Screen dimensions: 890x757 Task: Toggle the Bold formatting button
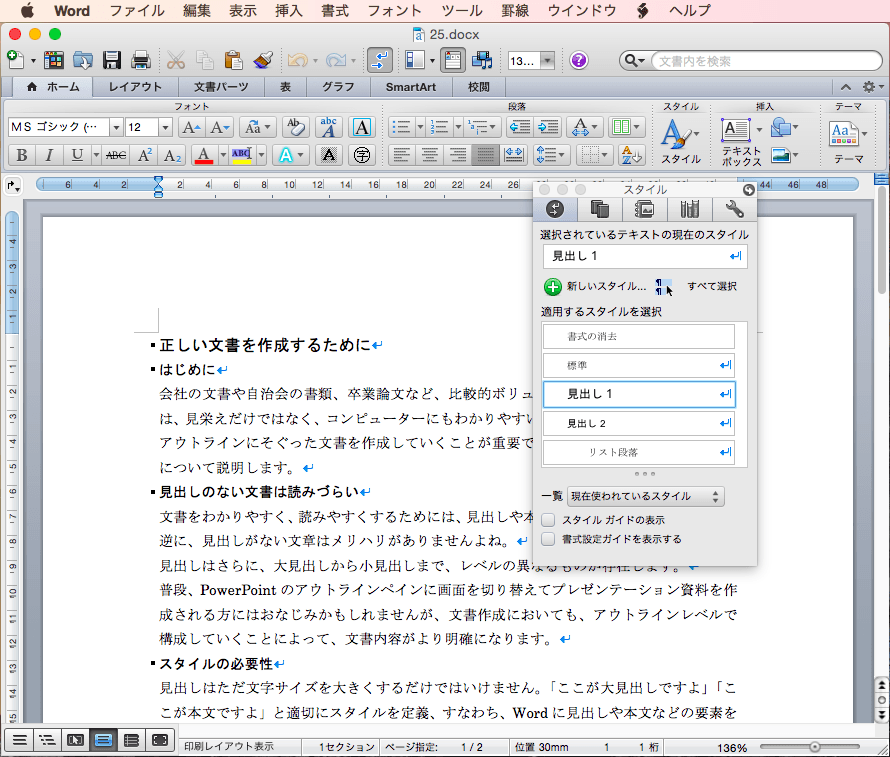(21, 155)
